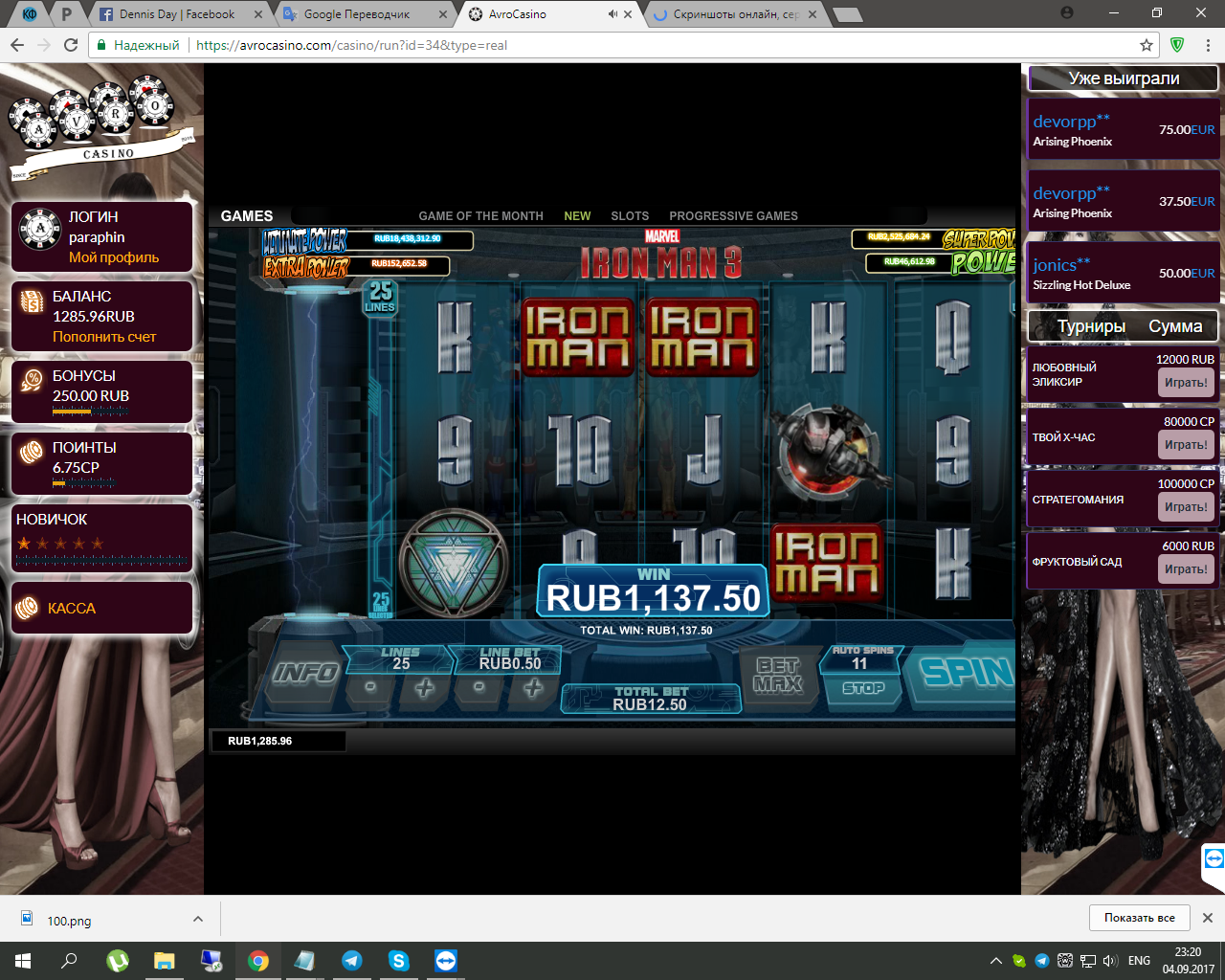The width and height of the screenshot is (1225, 980).
Task: Increase the number of lines with plus
Action: coord(425,687)
